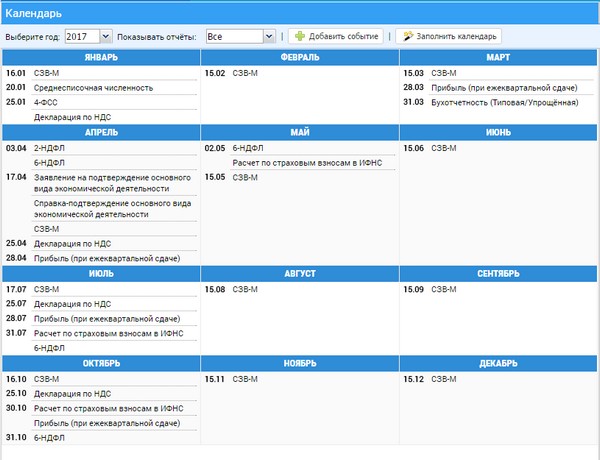Click the fill calendar wand icon
The width and height of the screenshot is (600, 460).
click(407, 36)
